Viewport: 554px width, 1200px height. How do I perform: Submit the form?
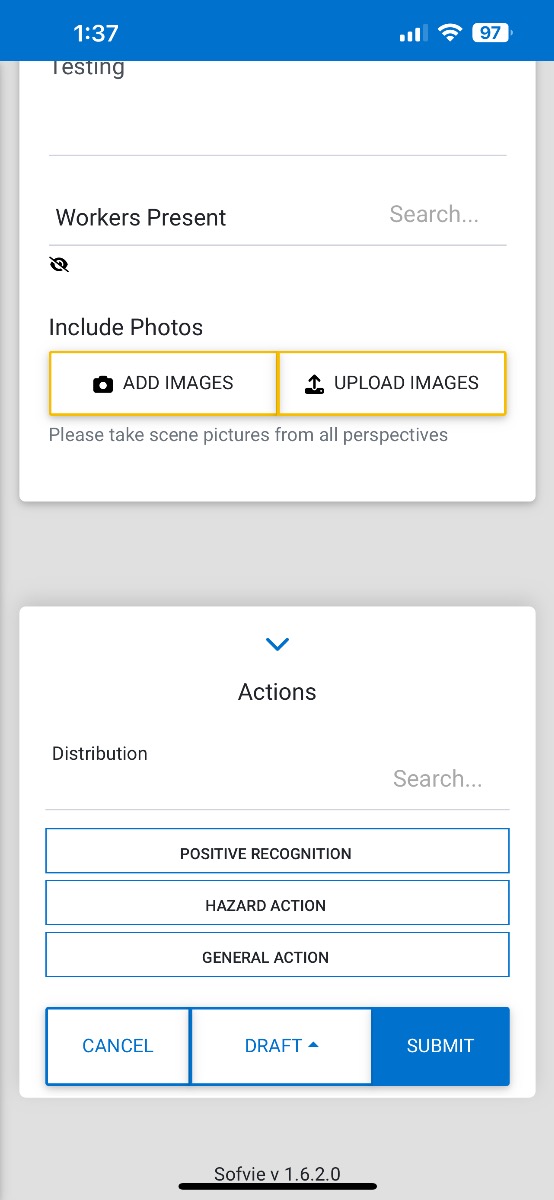coord(440,1046)
